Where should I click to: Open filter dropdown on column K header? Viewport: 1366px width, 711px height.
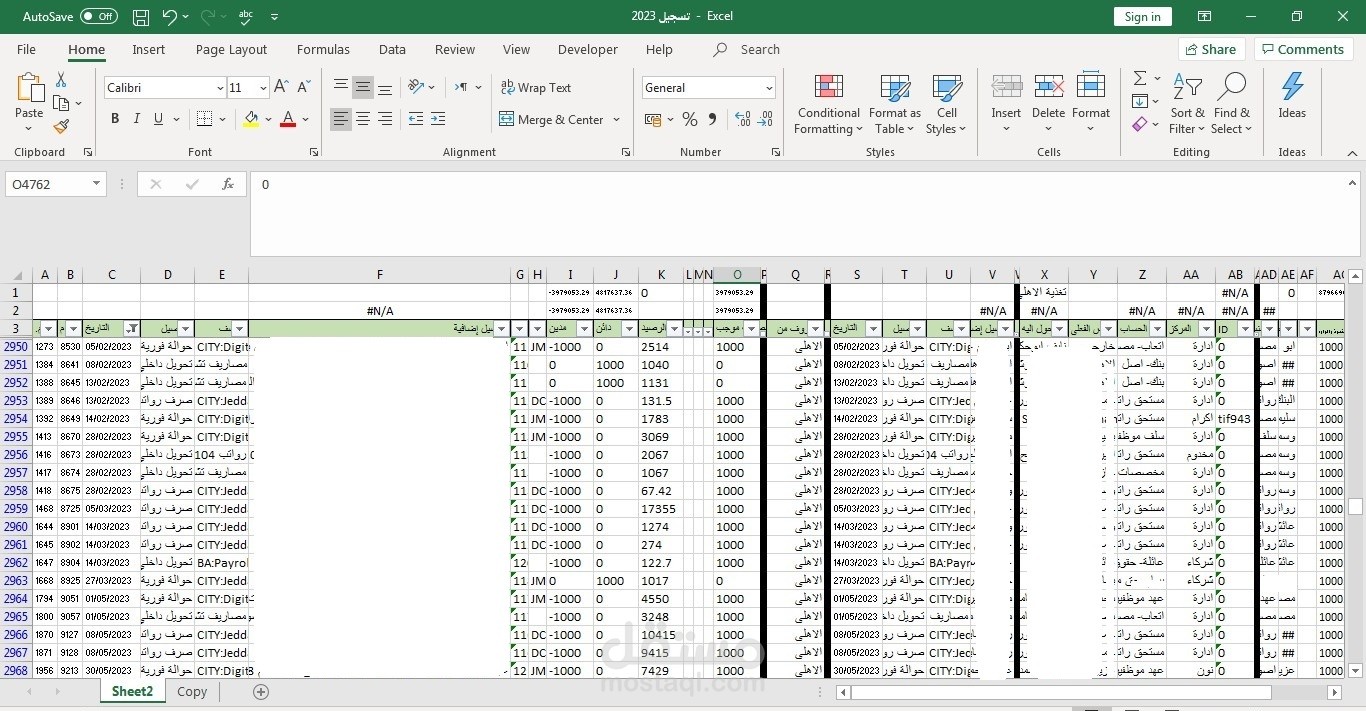tap(675, 329)
